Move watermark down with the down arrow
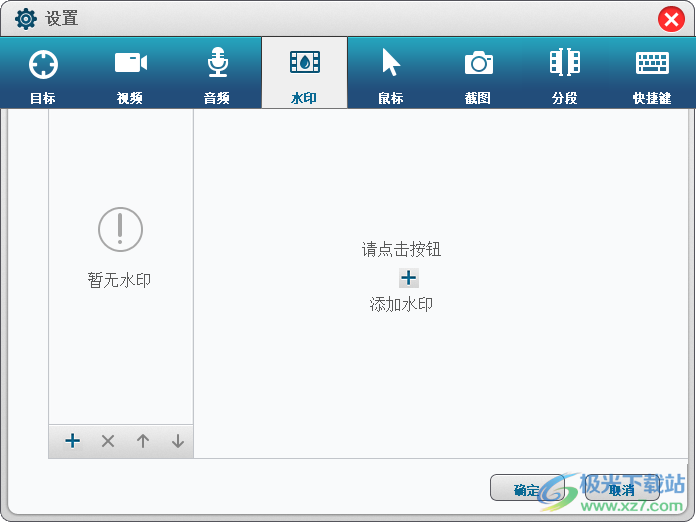 click(x=178, y=441)
